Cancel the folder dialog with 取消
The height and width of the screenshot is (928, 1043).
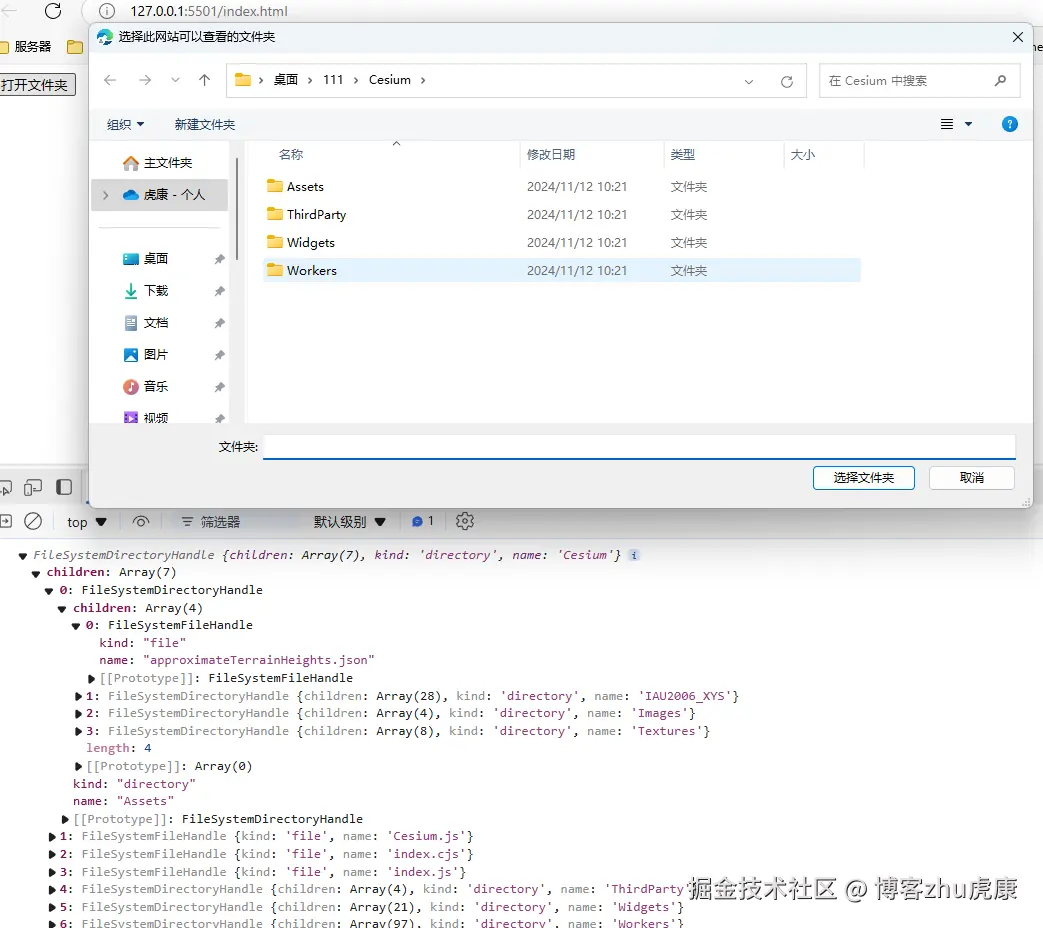pos(971,478)
